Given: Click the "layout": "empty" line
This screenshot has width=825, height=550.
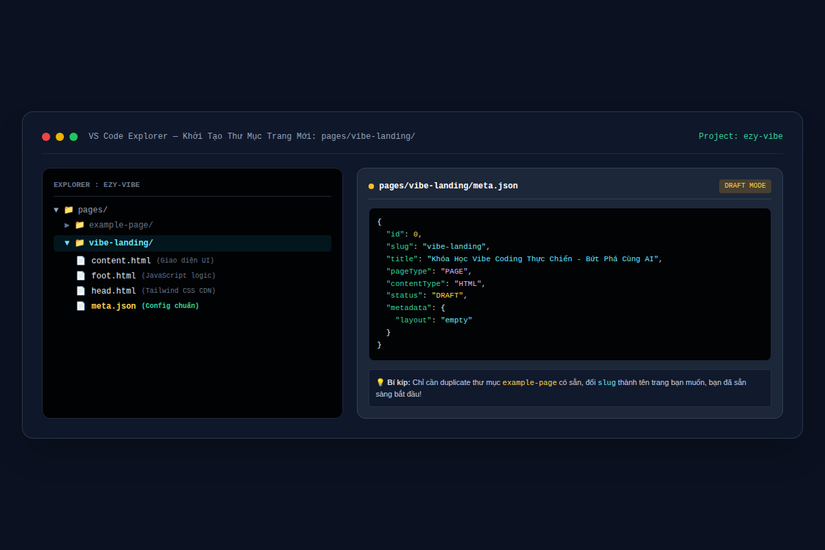Looking at the screenshot, I should 434,320.
